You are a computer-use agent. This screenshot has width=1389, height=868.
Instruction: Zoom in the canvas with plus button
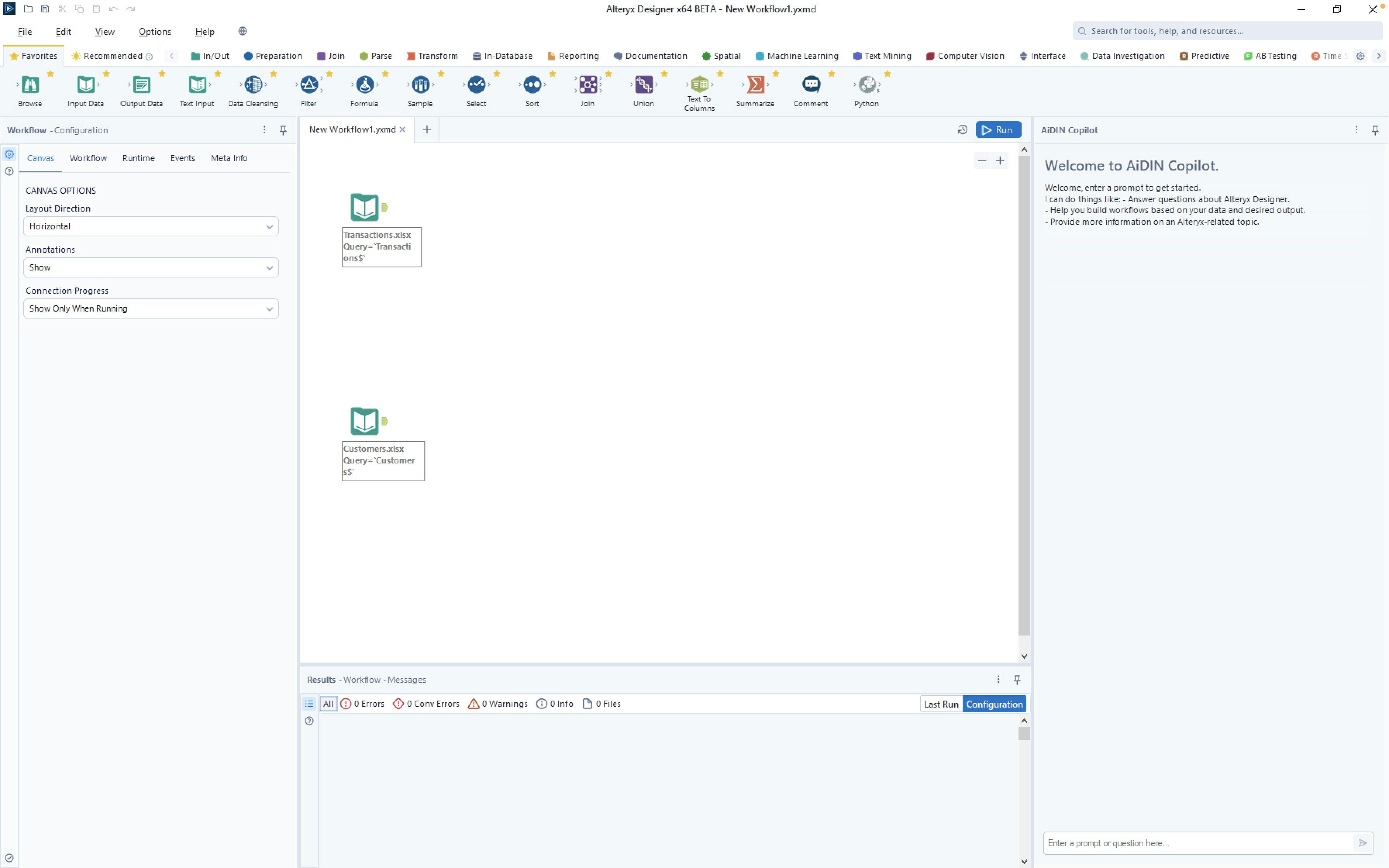[x=1000, y=161]
